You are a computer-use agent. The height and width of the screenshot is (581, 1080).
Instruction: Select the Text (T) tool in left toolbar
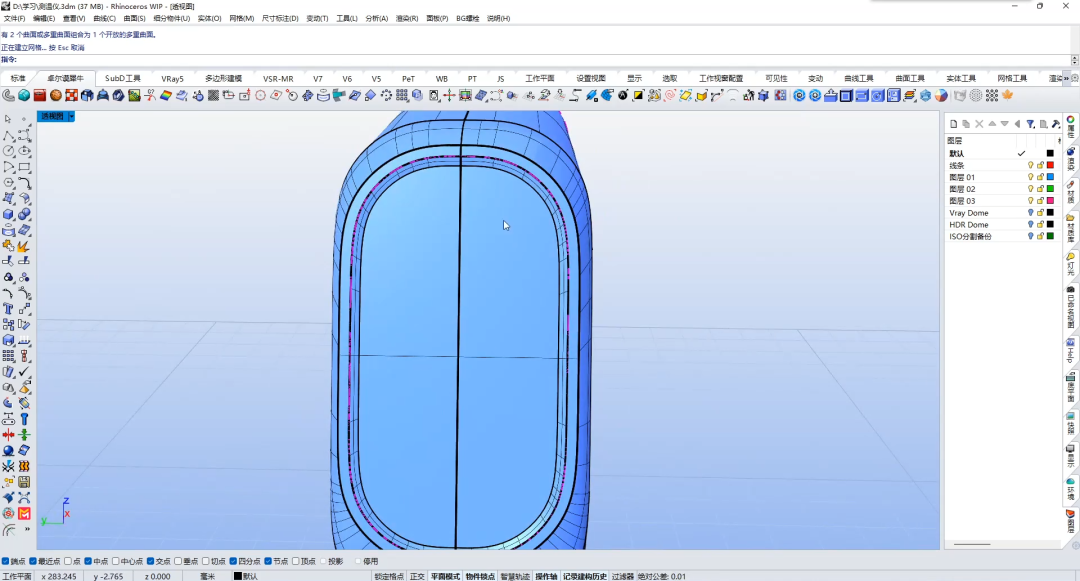8,308
